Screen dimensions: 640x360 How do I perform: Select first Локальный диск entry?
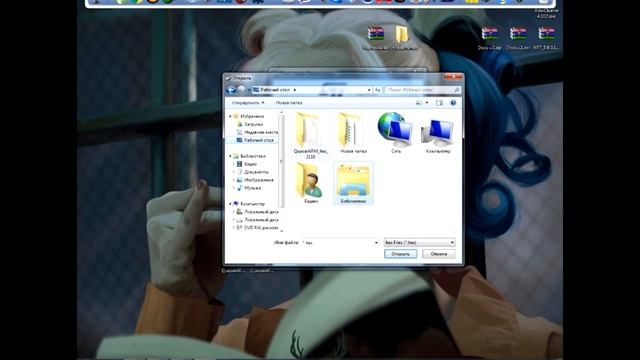click(x=258, y=212)
